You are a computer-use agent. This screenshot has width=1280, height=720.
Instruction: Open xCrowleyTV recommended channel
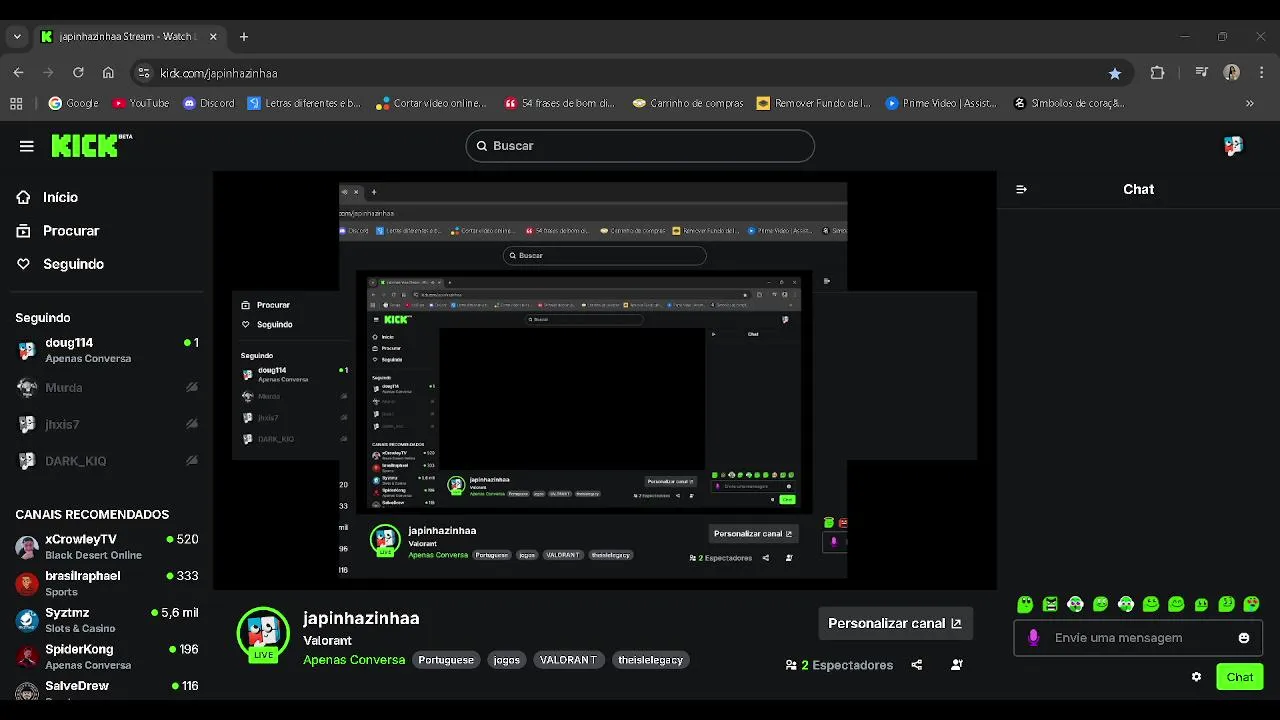[x=107, y=547]
